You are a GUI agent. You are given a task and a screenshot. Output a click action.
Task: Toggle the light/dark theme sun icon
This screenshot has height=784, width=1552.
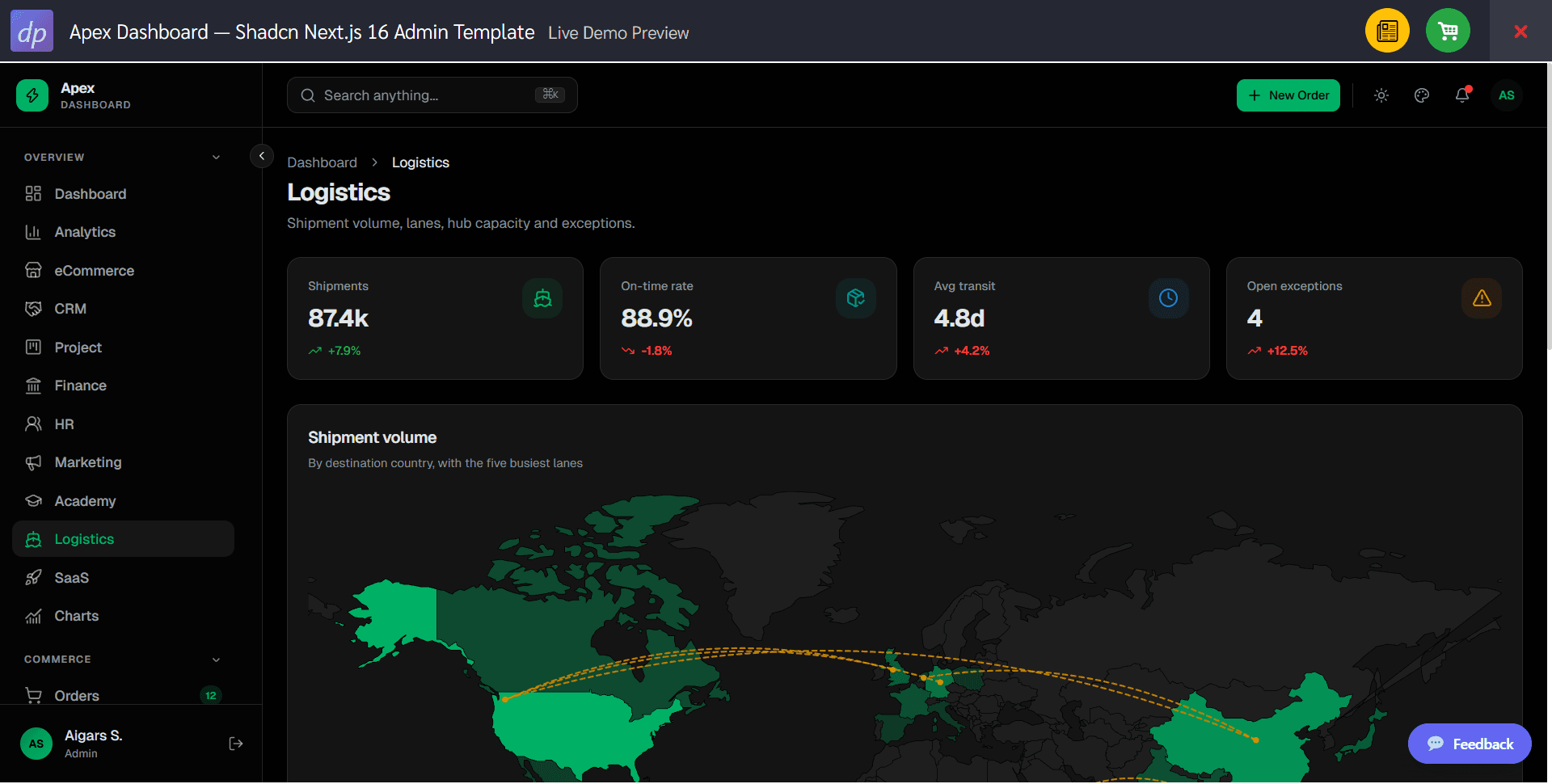(1381, 95)
